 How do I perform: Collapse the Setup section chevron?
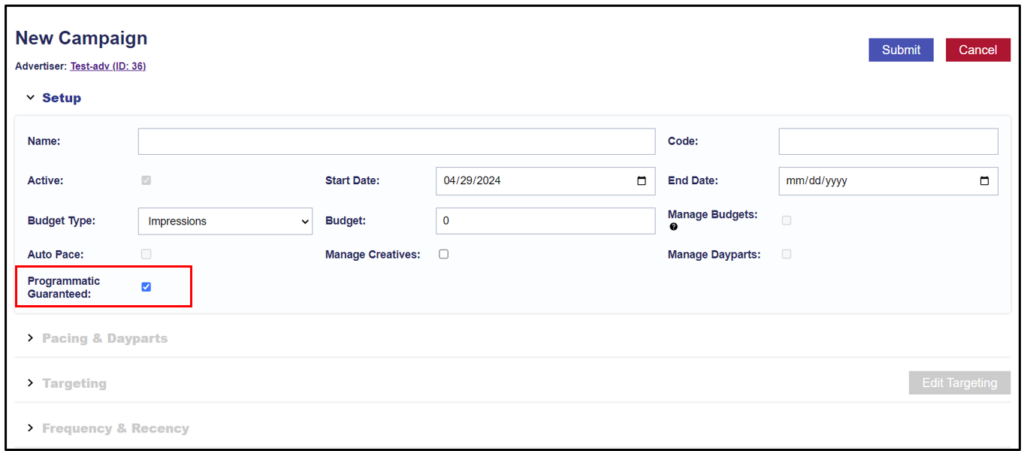30,98
